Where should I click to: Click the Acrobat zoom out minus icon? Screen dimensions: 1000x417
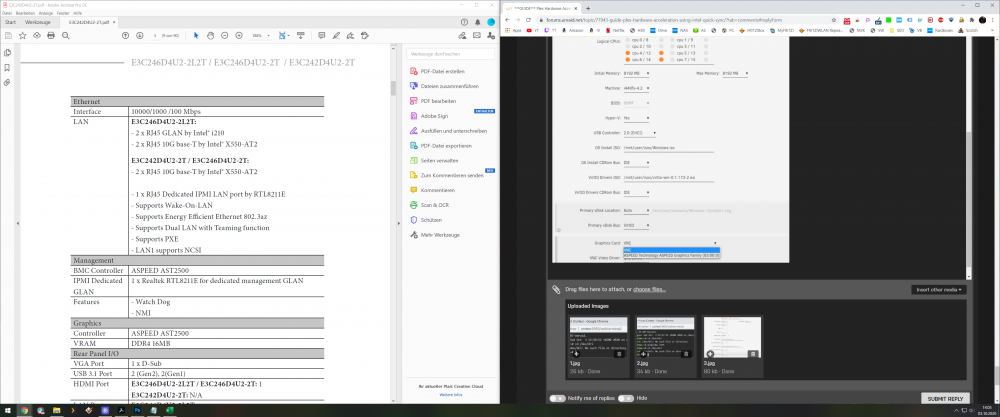pyautogui.click(x=224, y=36)
